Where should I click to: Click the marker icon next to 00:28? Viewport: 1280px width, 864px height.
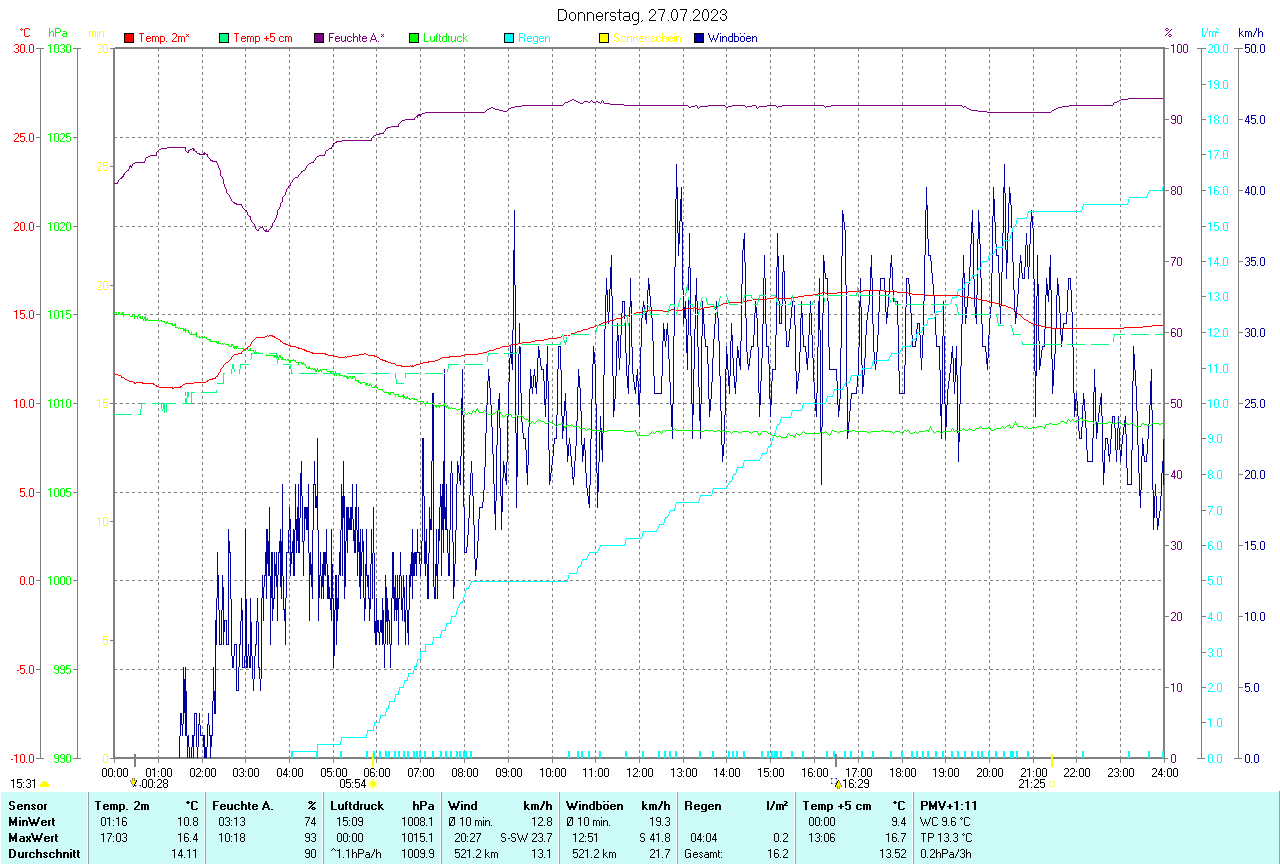click(x=133, y=784)
